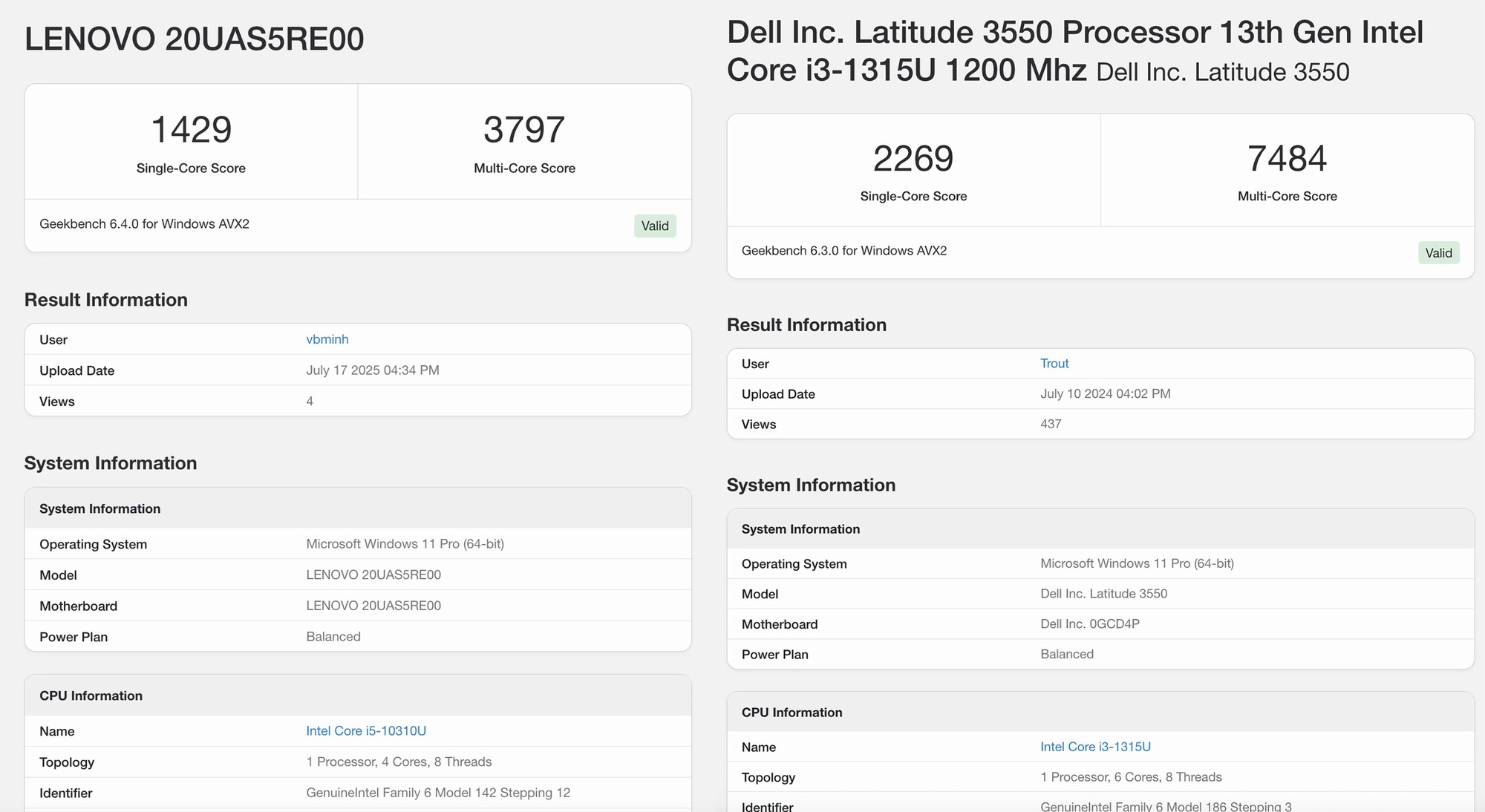The width and height of the screenshot is (1485, 812).
Task: Click Geekbench 6.4.0 for Windows AVX2 text
Action: coord(144,224)
